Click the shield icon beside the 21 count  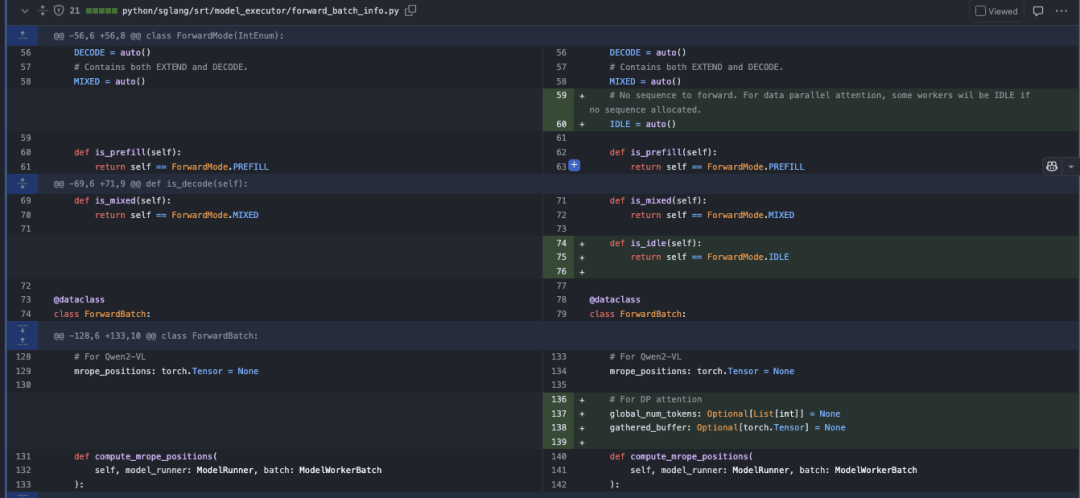pos(59,11)
